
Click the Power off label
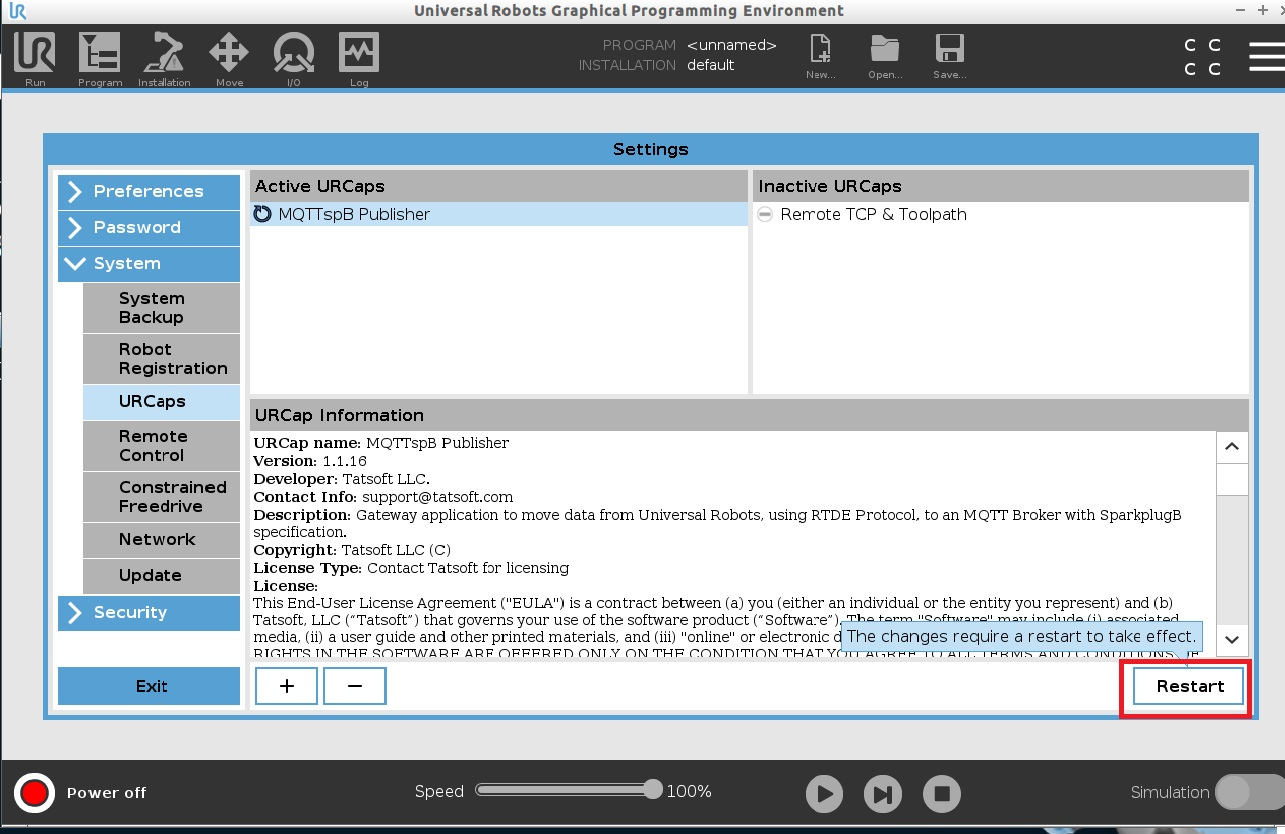click(106, 793)
